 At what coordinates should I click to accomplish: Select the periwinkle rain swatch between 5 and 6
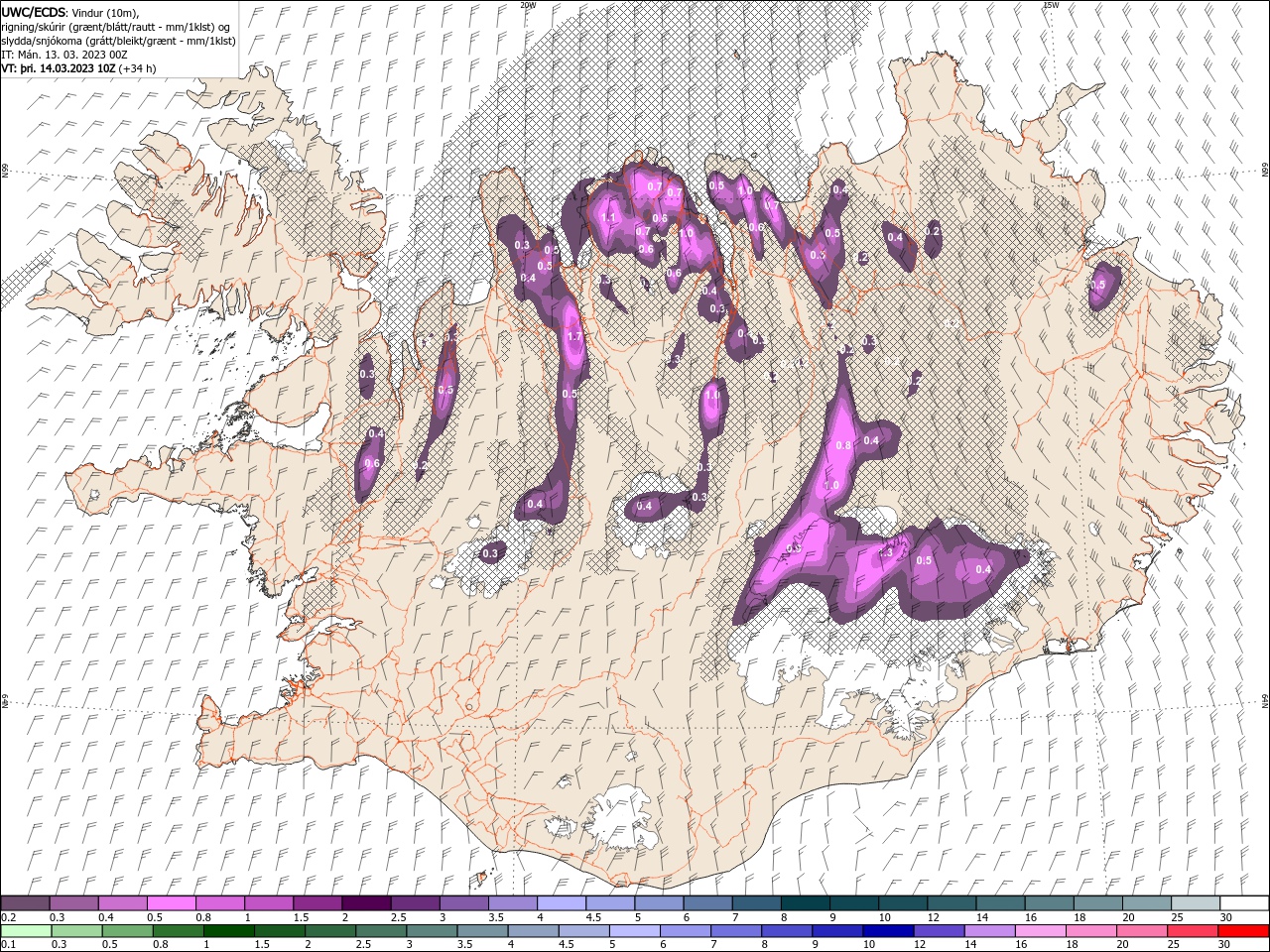click(634, 931)
